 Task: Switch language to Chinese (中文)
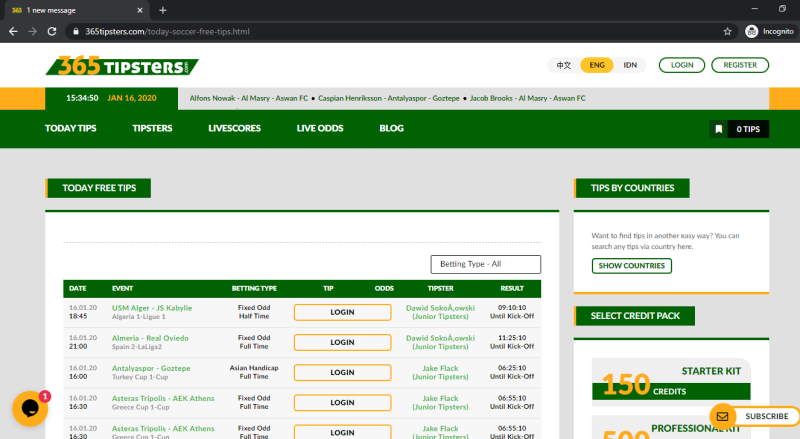pyautogui.click(x=564, y=65)
